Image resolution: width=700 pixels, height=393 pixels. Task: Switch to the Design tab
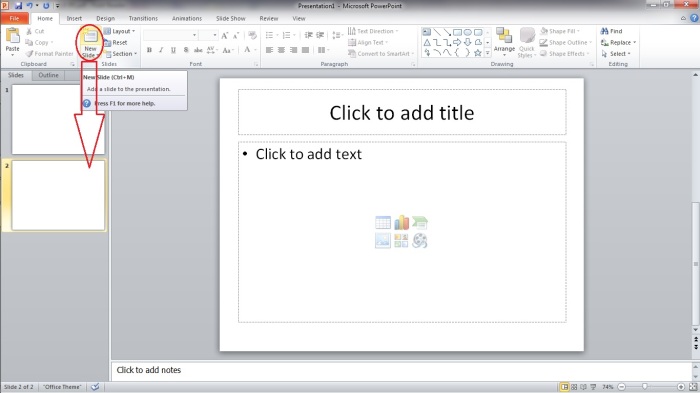click(105, 18)
